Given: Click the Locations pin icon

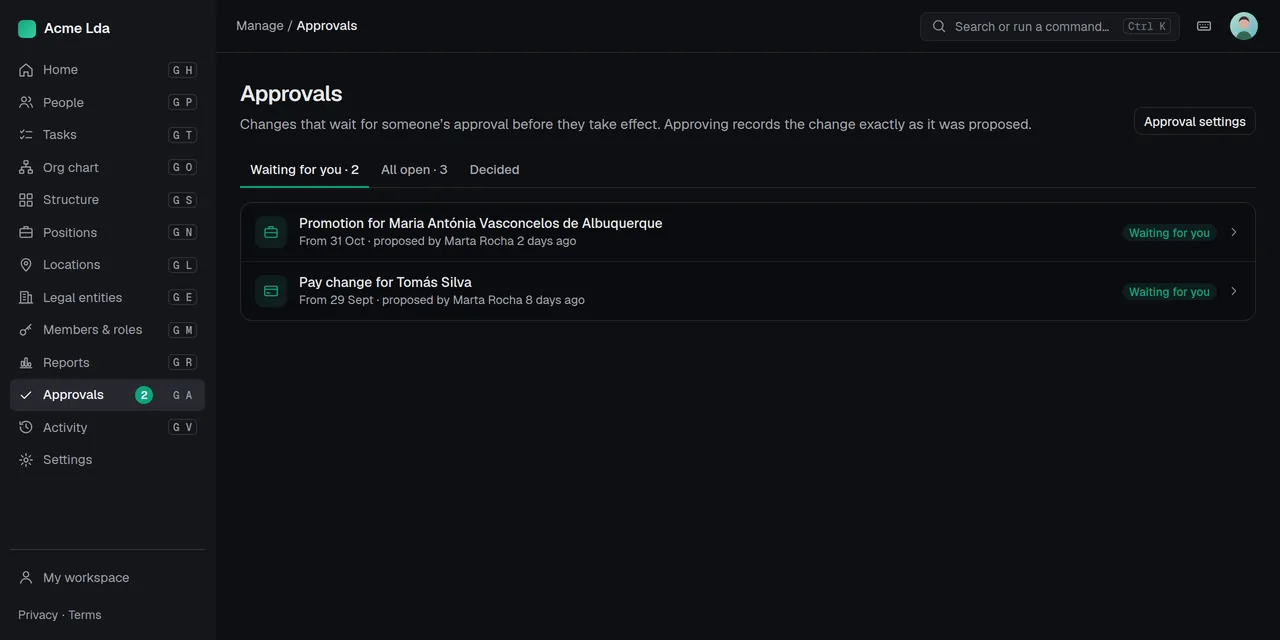Looking at the screenshot, I should (x=26, y=265).
